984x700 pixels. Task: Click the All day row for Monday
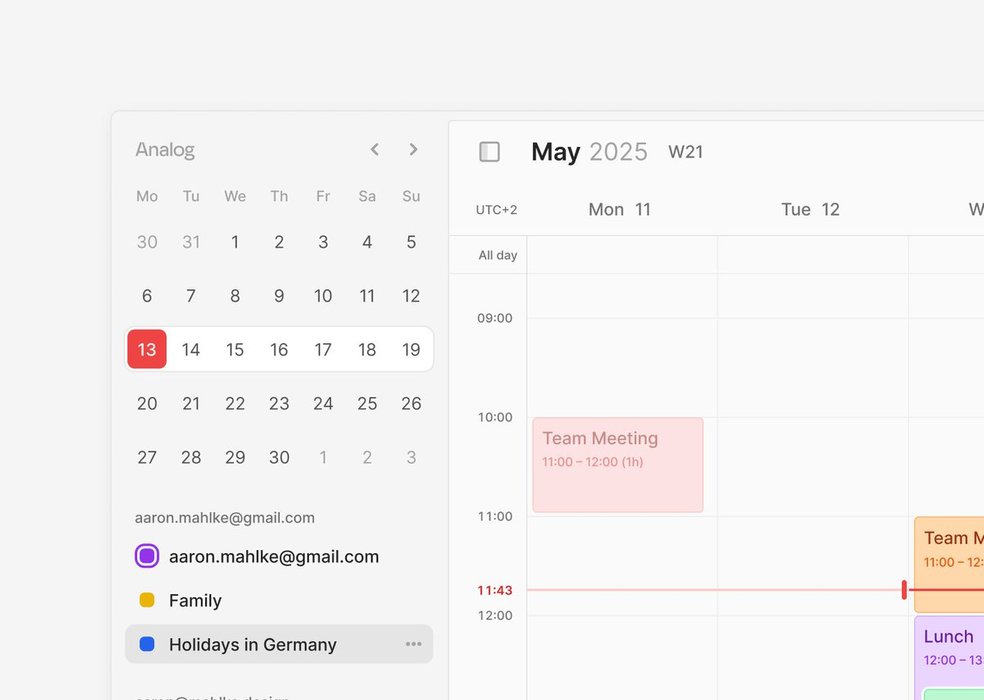pos(621,255)
